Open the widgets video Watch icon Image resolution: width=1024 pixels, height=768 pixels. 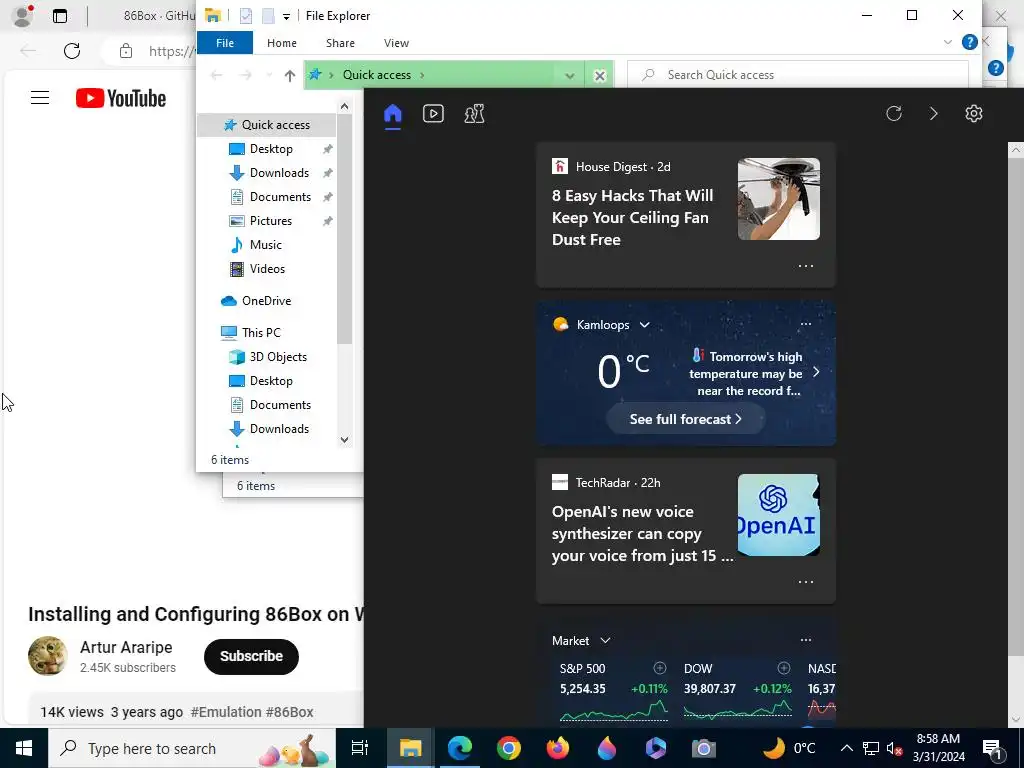point(433,114)
